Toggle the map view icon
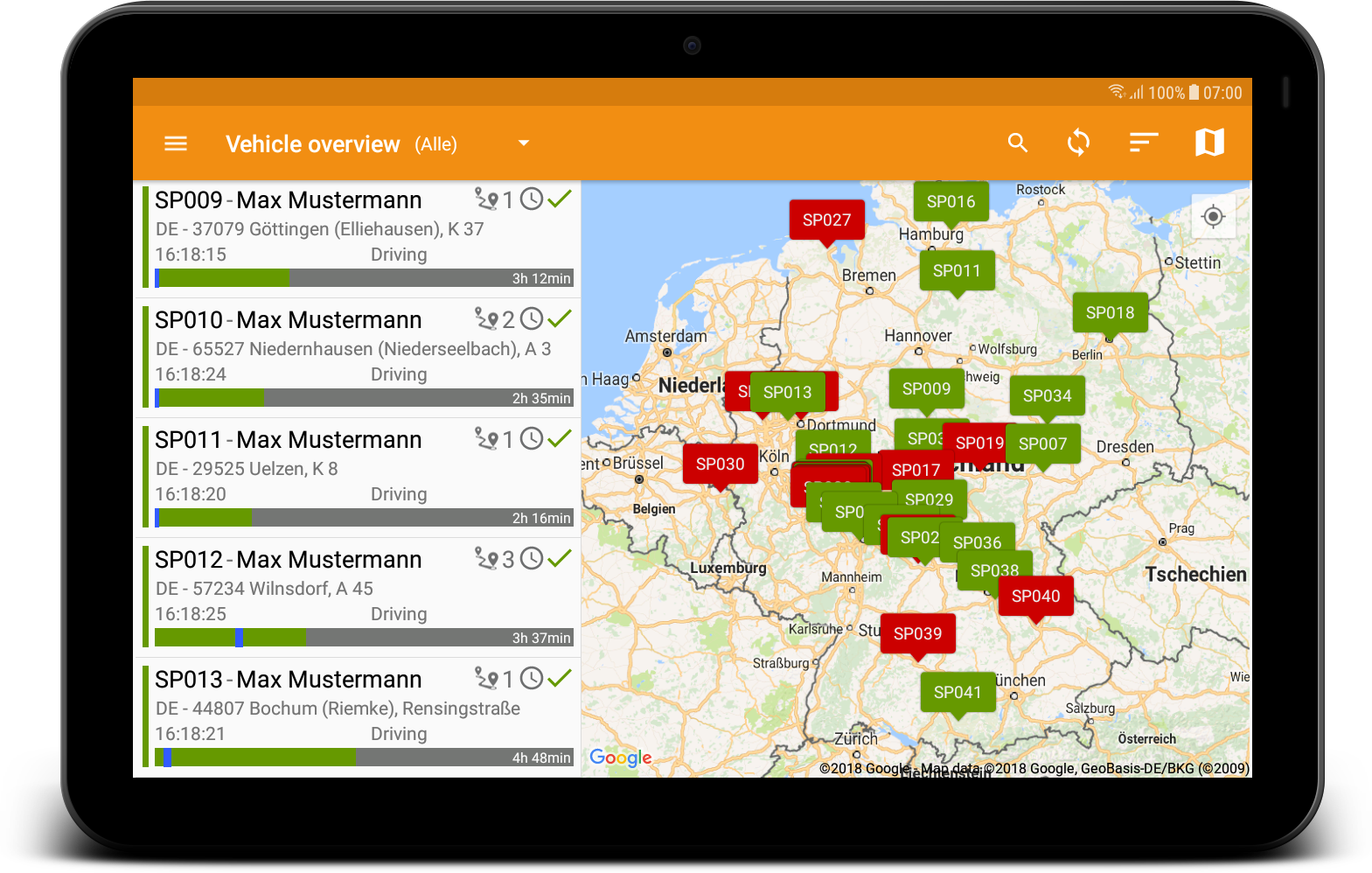 pyautogui.click(x=1210, y=143)
